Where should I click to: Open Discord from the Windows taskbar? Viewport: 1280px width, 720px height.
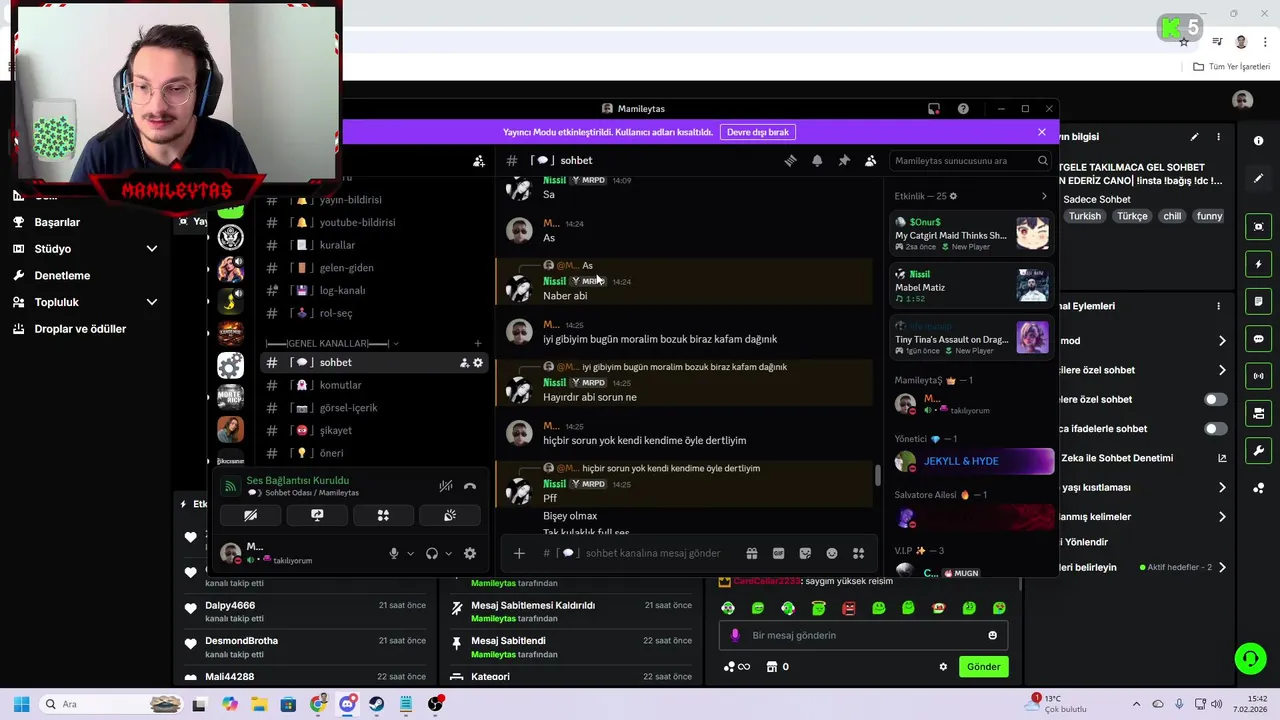348,704
